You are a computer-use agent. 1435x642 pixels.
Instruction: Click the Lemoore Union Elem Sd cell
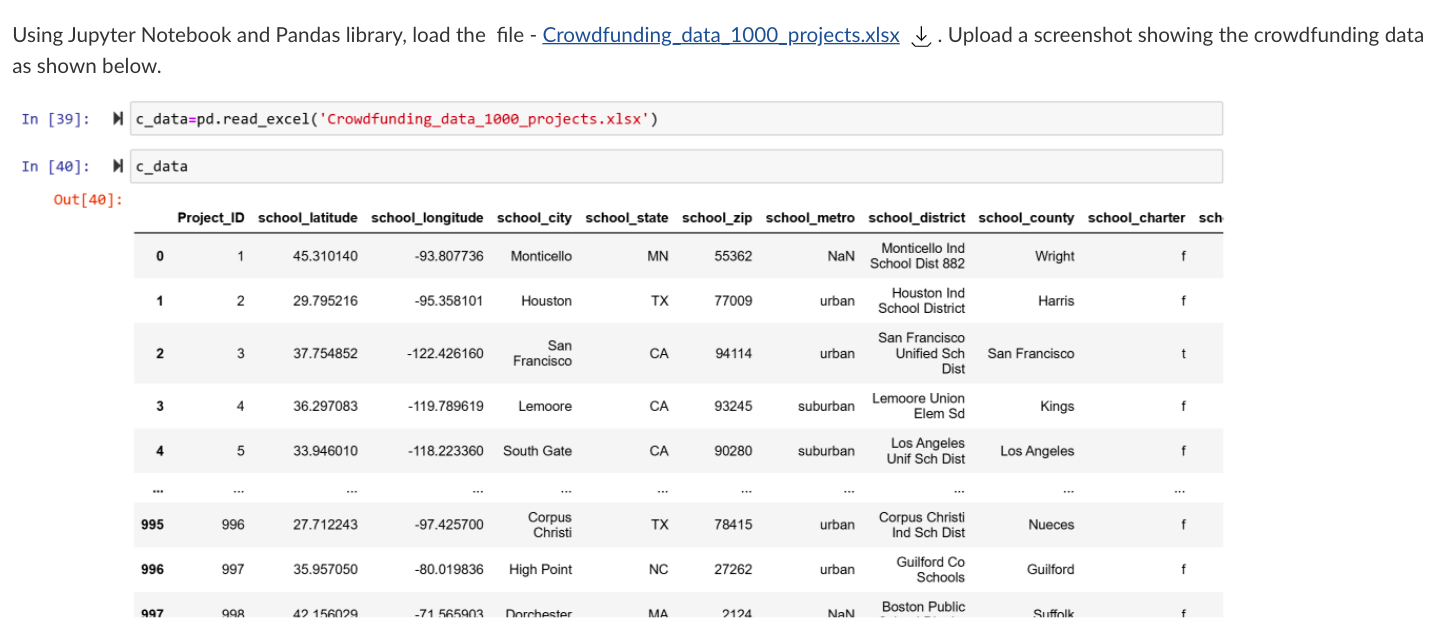click(x=919, y=406)
